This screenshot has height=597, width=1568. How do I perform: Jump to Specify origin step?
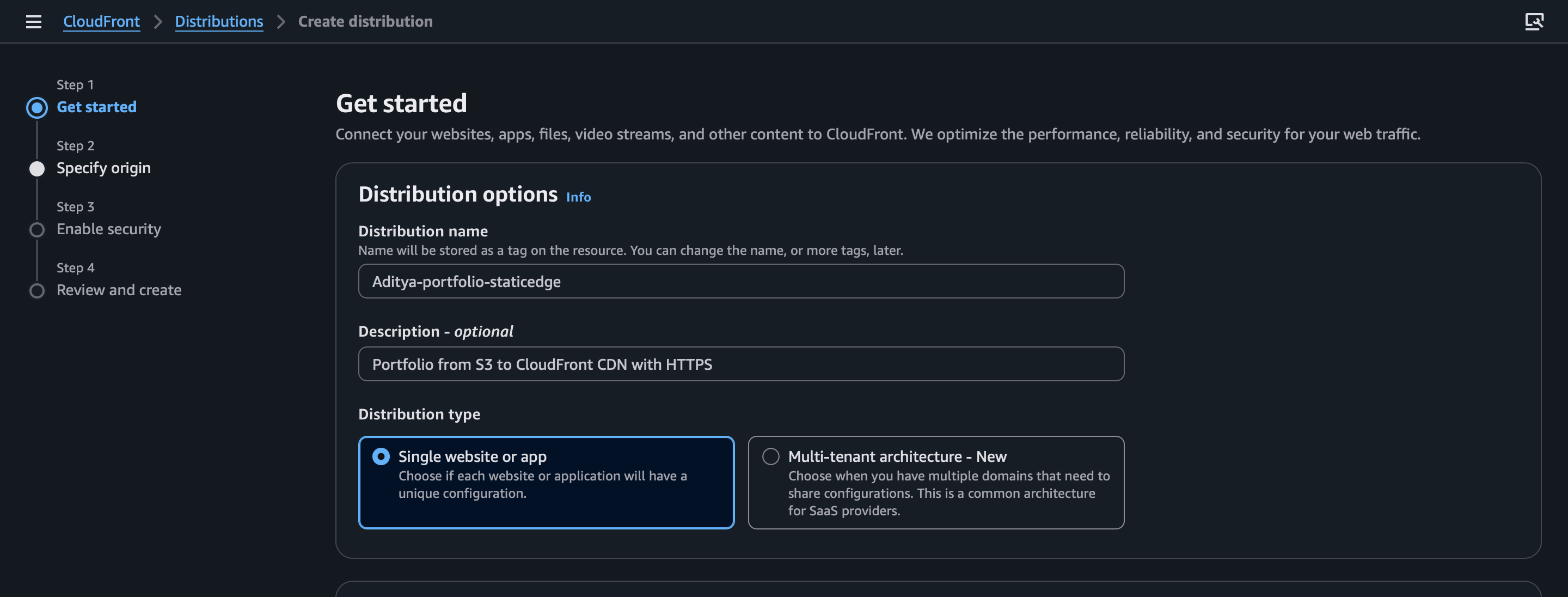click(x=103, y=168)
